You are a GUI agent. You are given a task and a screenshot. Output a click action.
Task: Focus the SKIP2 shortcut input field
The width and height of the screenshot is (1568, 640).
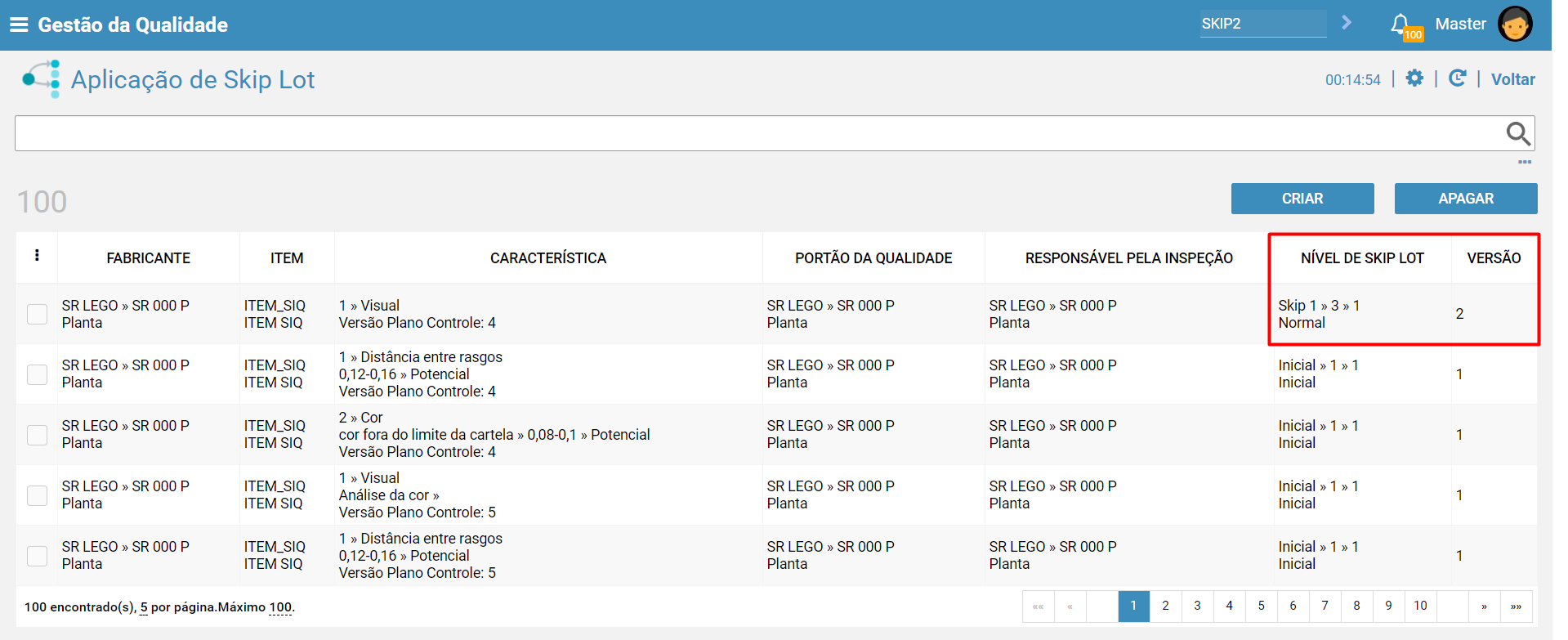(x=1263, y=24)
